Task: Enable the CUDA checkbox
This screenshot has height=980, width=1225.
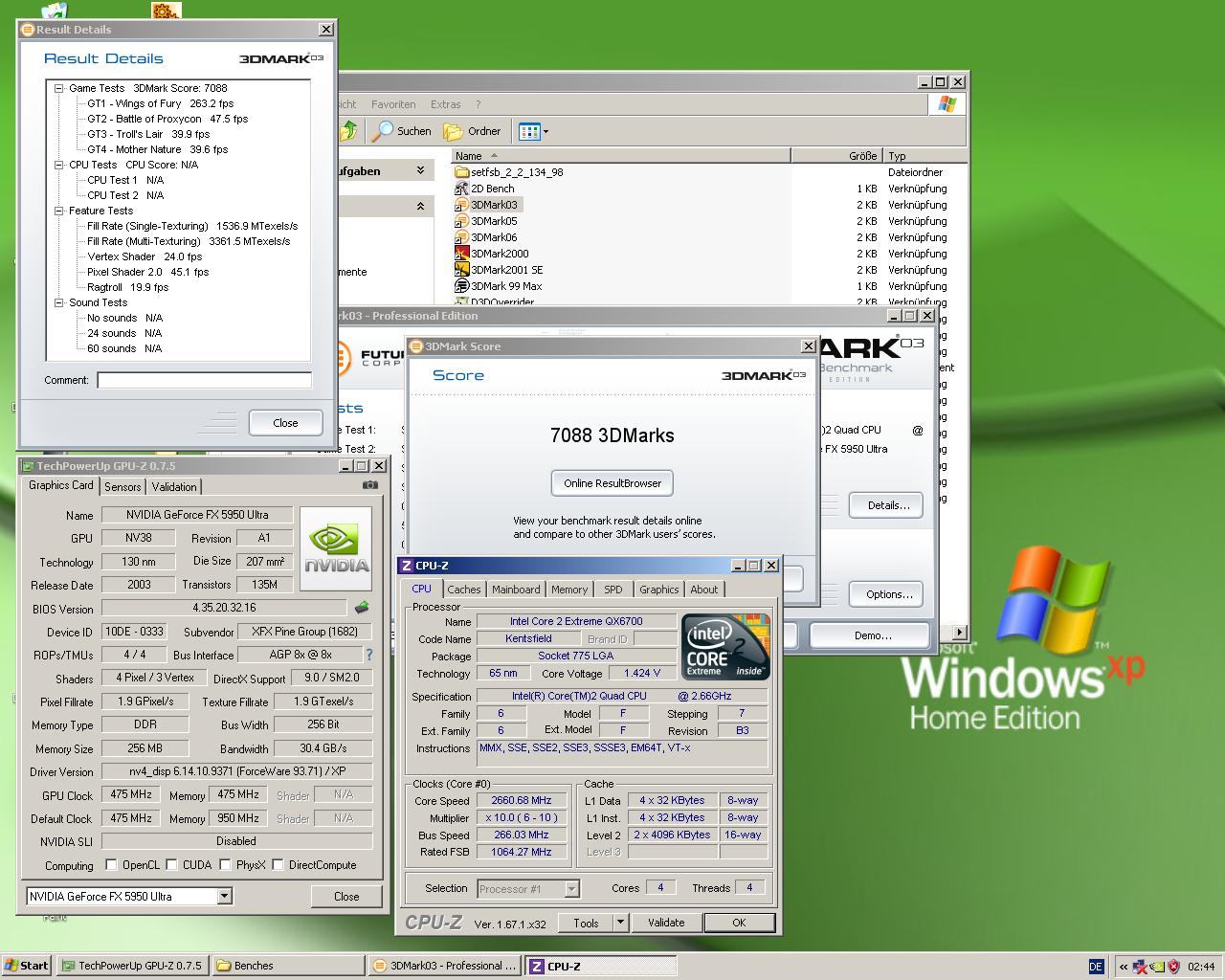Action: (x=171, y=865)
